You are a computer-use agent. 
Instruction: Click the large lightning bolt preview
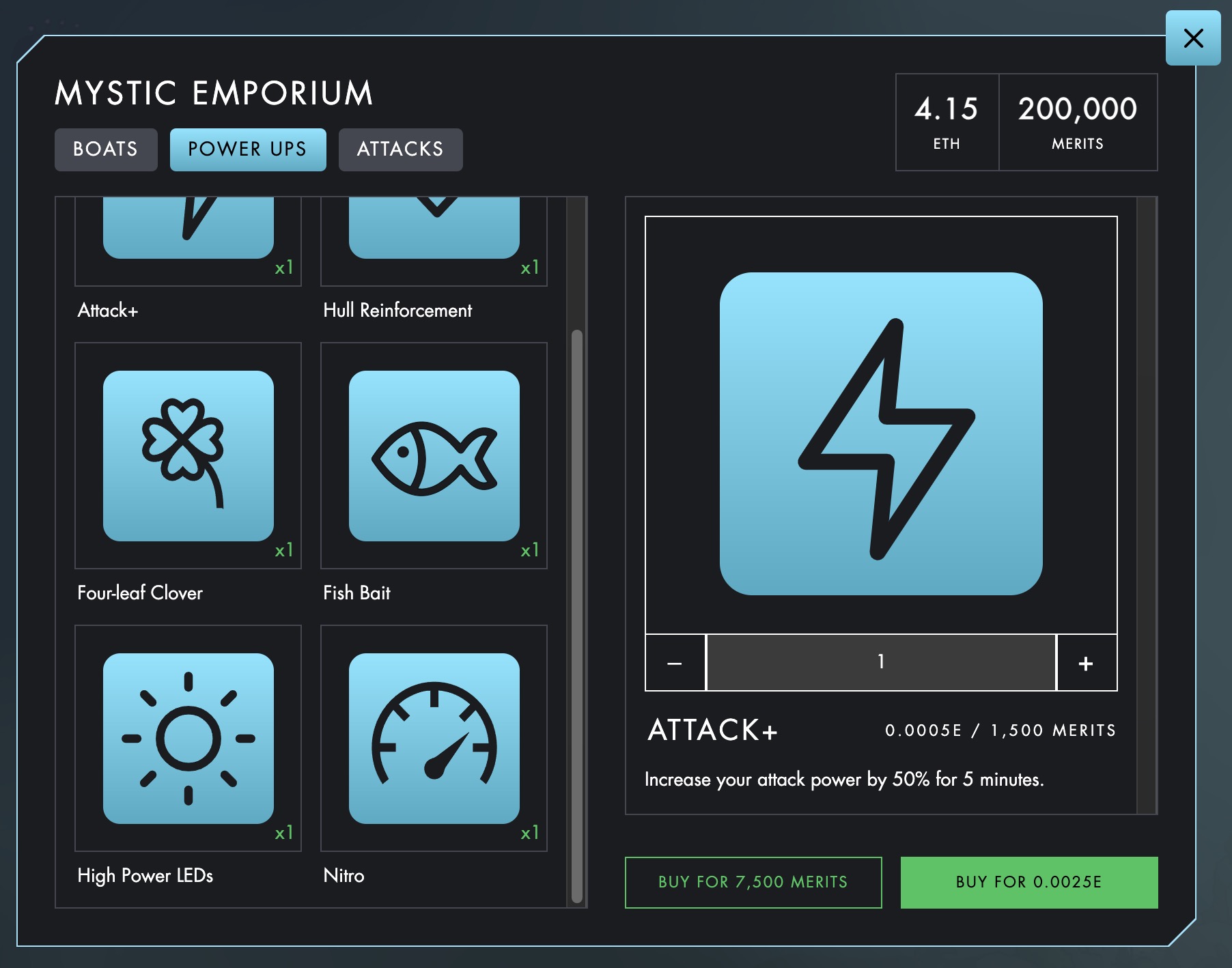(881, 433)
